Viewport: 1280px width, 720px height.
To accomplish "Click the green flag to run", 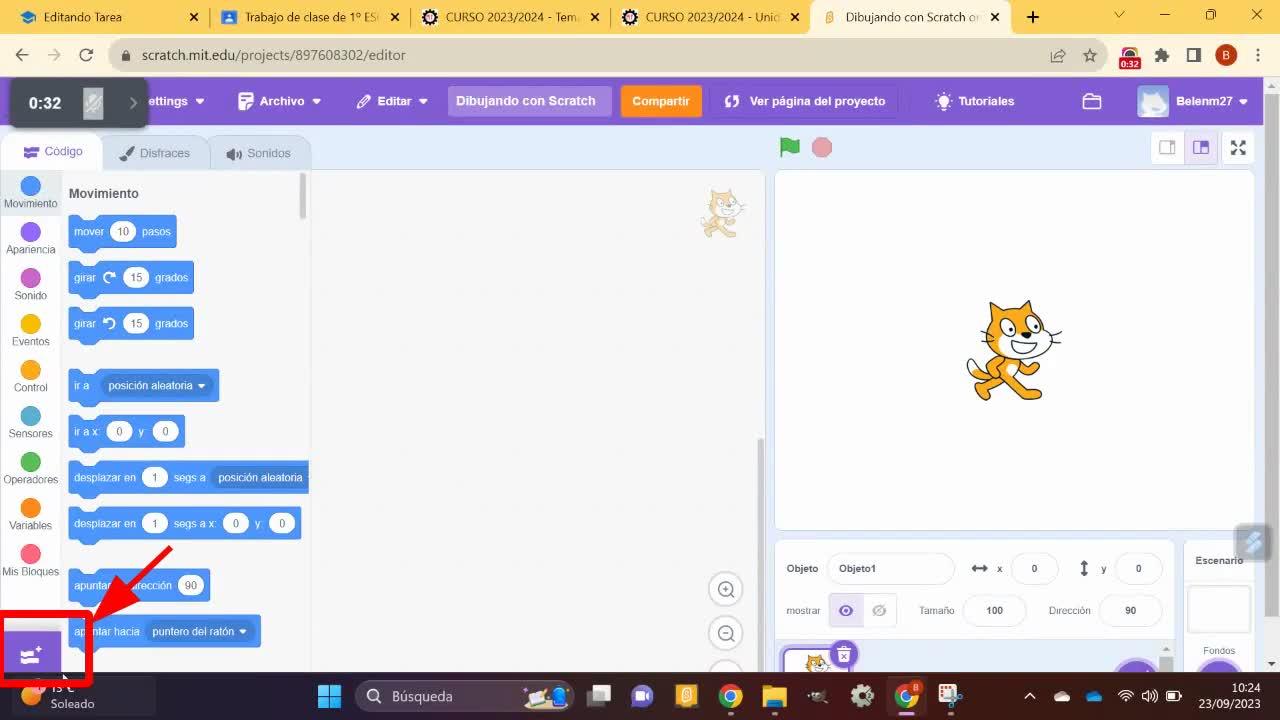I will [x=790, y=147].
